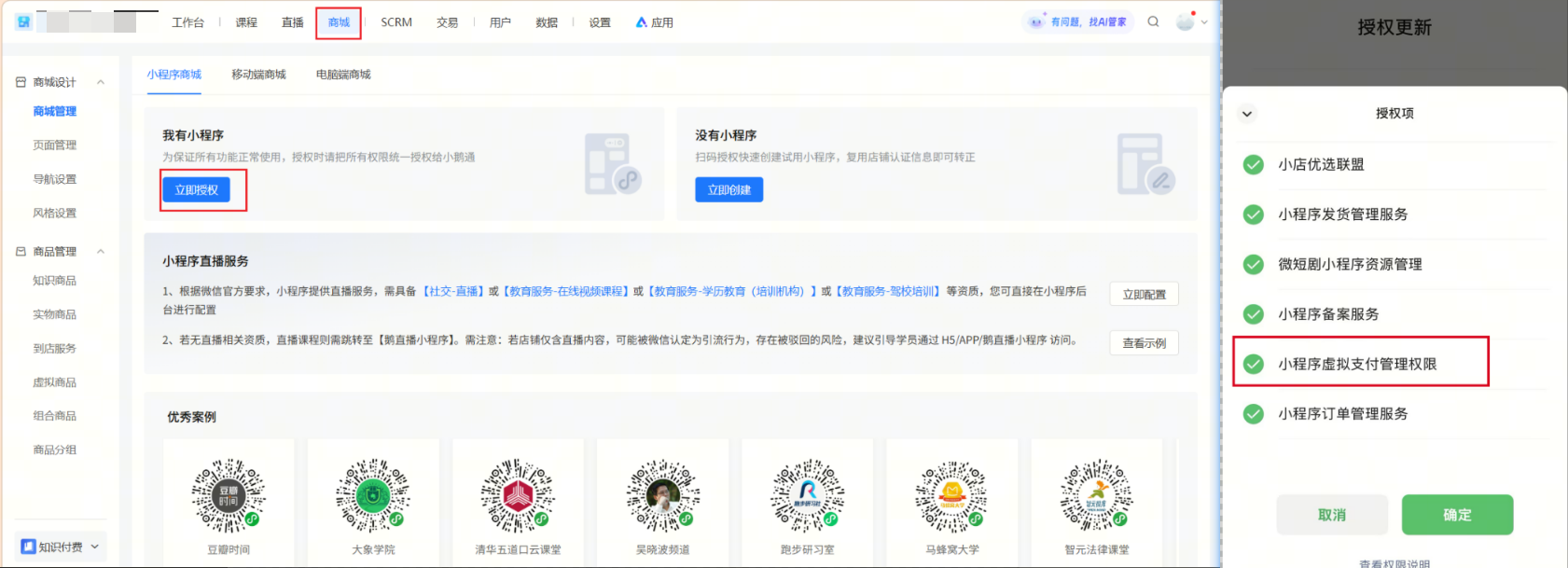The height and width of the screenshot is (568, 1568).
Task: Open the AI管家 assistant icon
Action: click(x=1036, y=21)
